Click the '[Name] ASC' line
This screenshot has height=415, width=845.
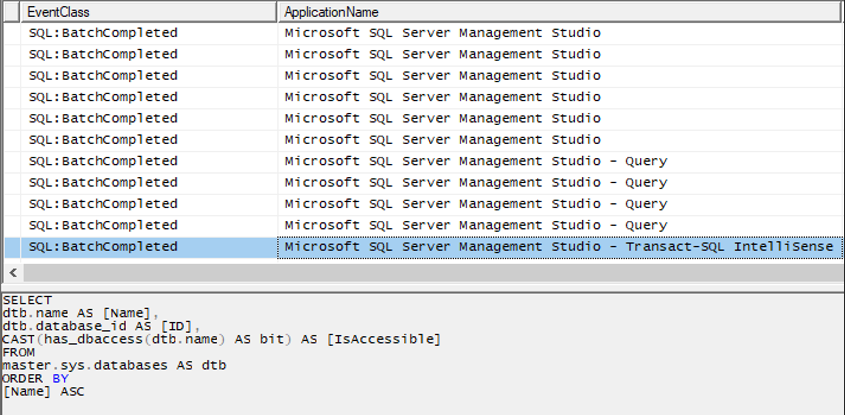point(43,391)
